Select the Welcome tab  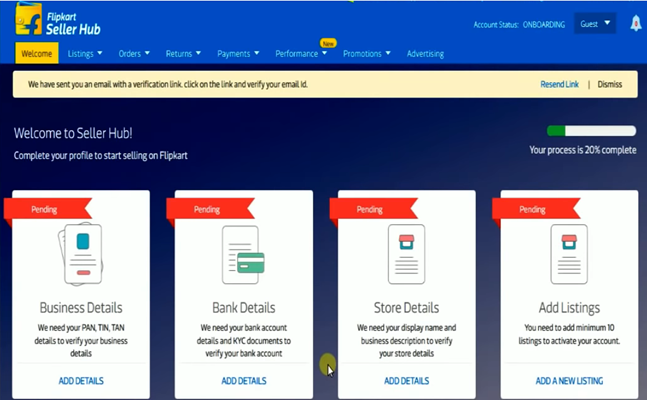point(37,53)
